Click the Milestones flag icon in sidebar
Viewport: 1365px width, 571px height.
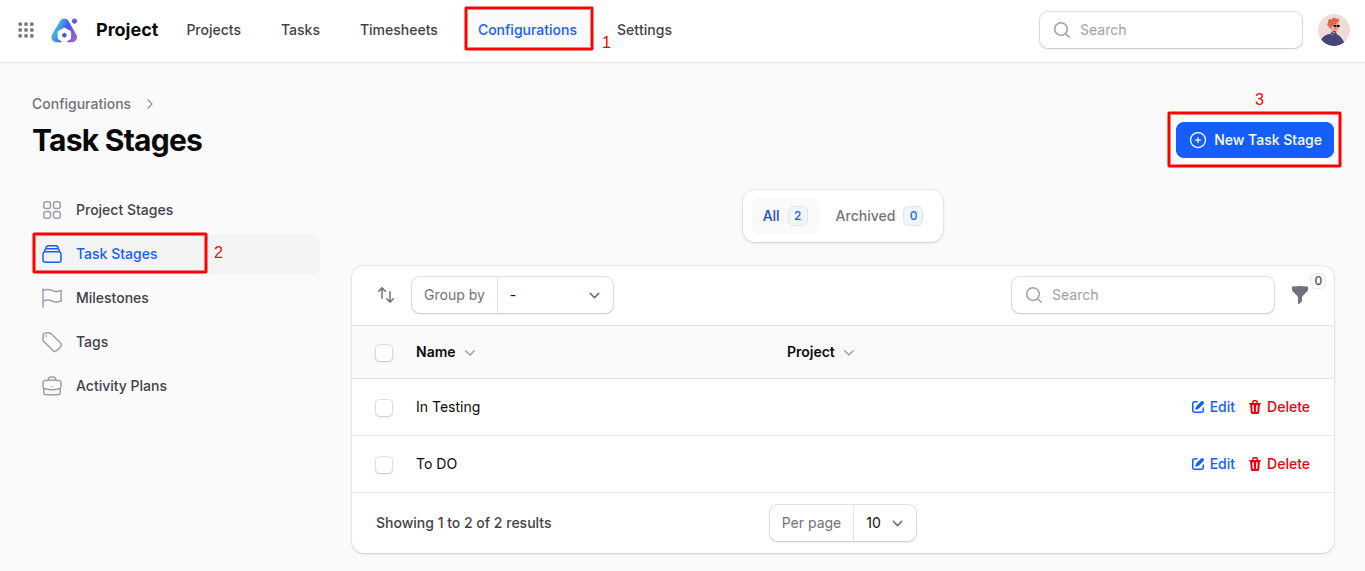click(x=52, y=298)
